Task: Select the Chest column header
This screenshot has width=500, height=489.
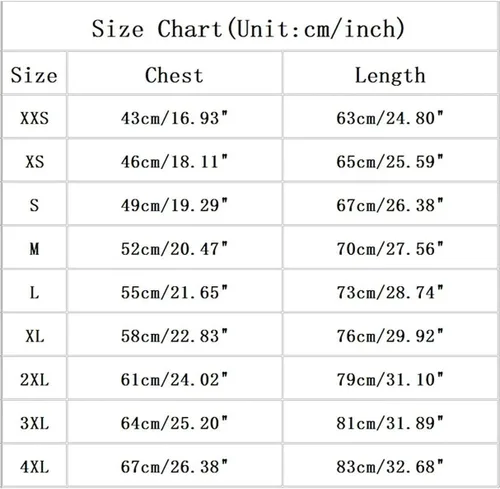Action: [x=174, y=75]
